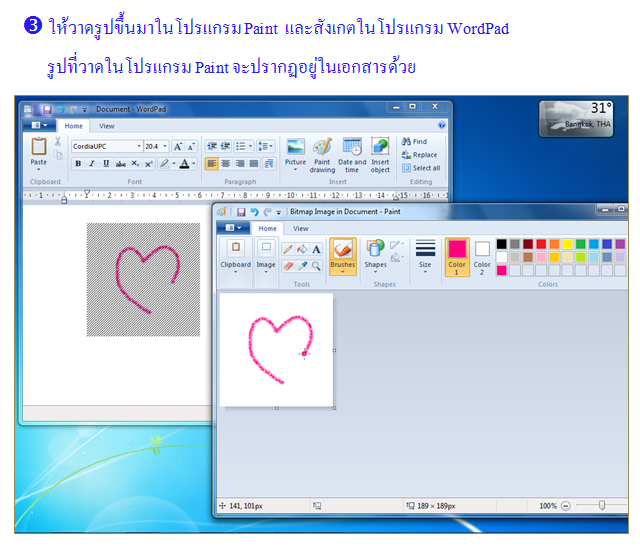
Task: Open Paint View tab
Action: (x=300, y=229)
